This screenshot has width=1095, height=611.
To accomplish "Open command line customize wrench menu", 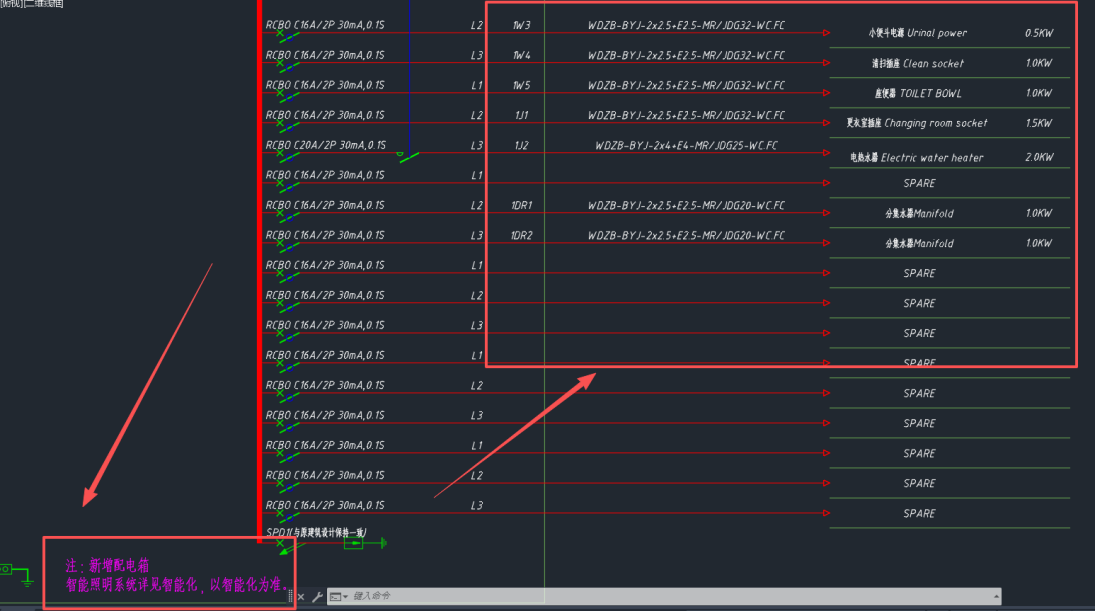I will 317,597.
